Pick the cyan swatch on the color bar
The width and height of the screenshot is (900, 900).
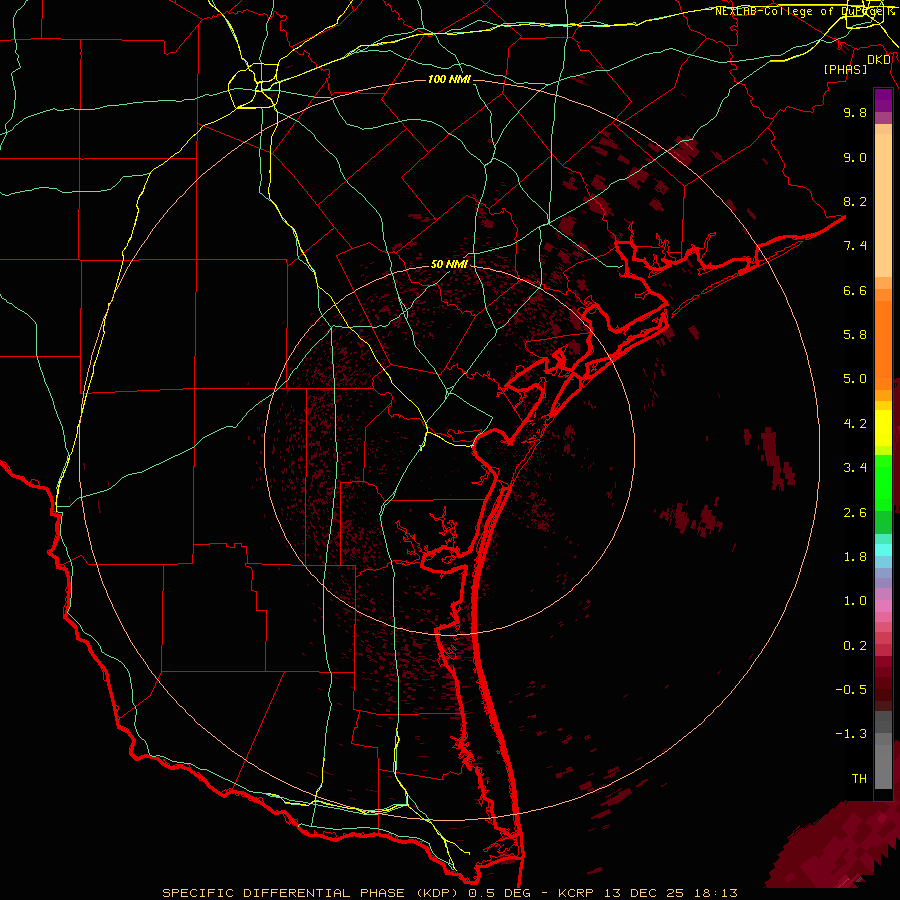[883, 550]
